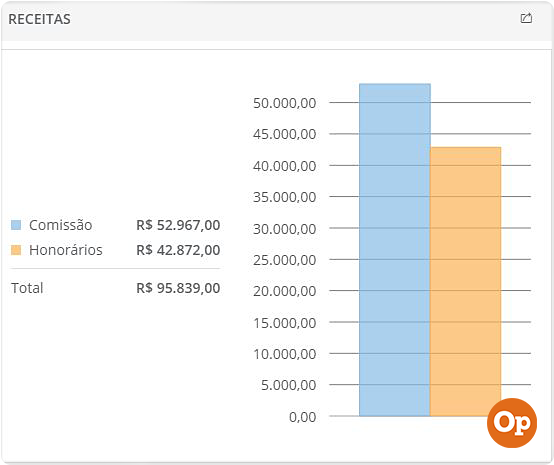Click the export icon in Receitas header
Viewport: 554px width, 465px height.
(x=526, y=18)
